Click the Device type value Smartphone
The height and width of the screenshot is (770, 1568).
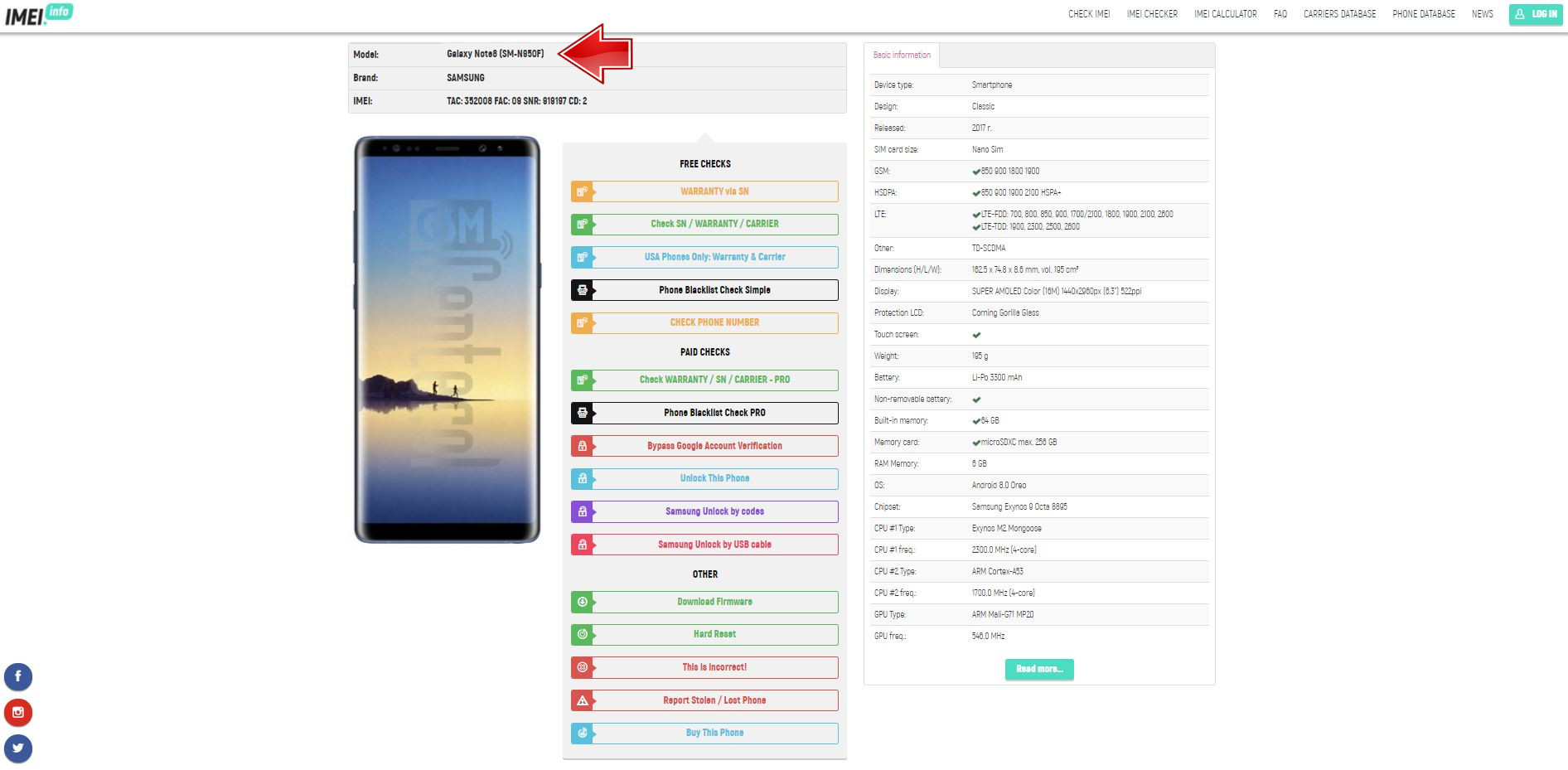click(992, 85)
